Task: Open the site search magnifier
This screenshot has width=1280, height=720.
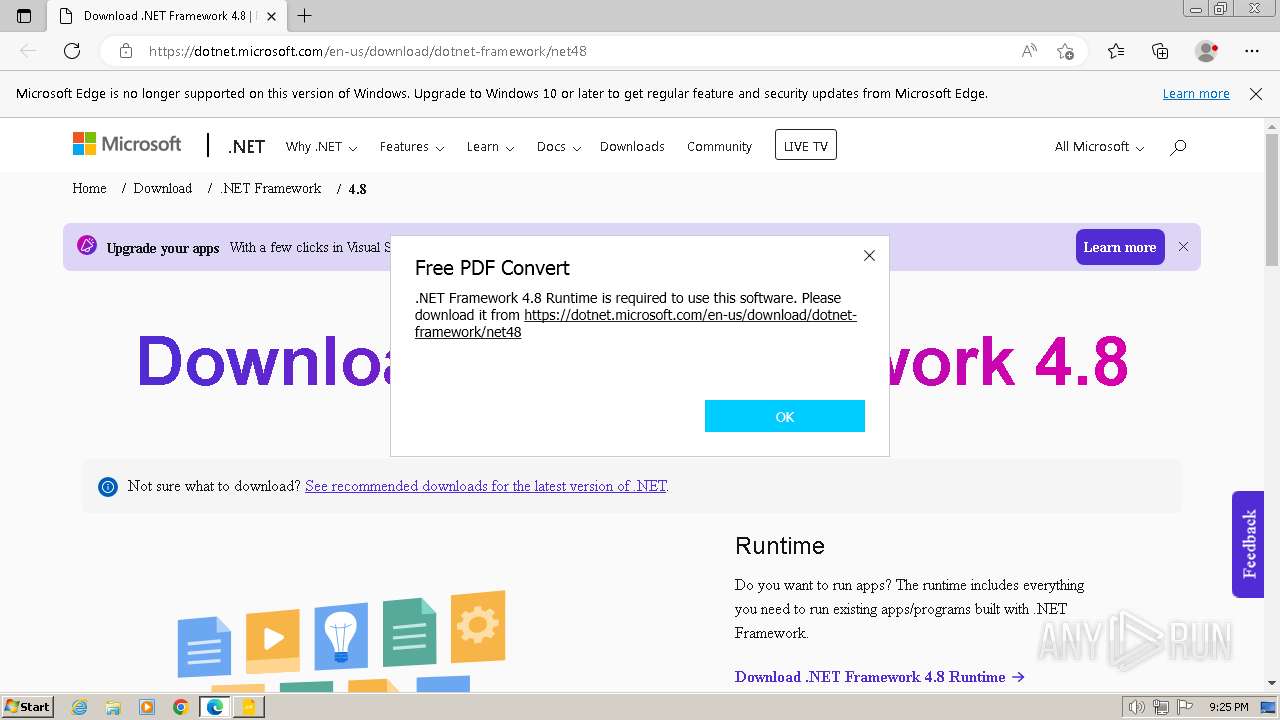Action: click(1178, 147)
